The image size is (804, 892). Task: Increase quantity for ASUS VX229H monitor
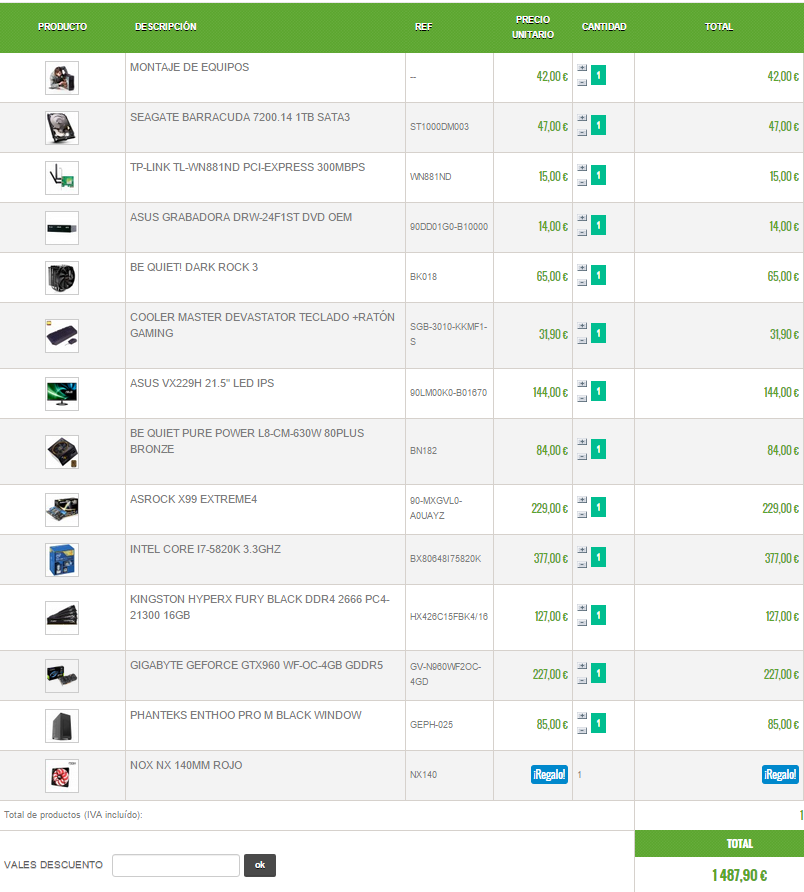pyautogui.click(x=582, y=384)
